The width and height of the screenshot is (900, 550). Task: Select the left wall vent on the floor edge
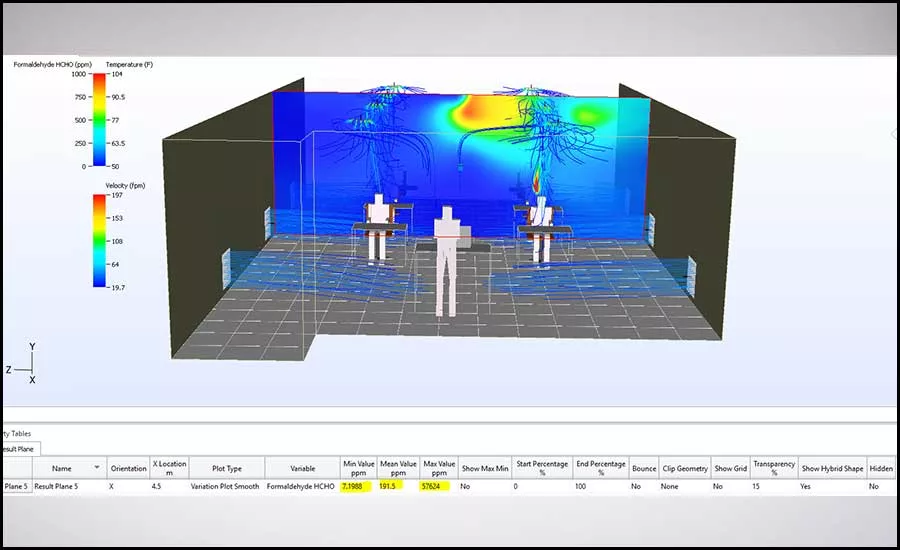(226, 268)
